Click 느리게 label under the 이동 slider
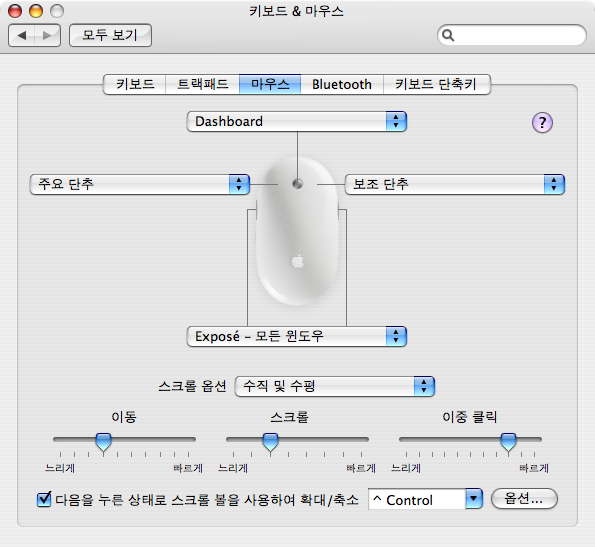The height and width of the screenshot is (547, 595). [60, 468]
